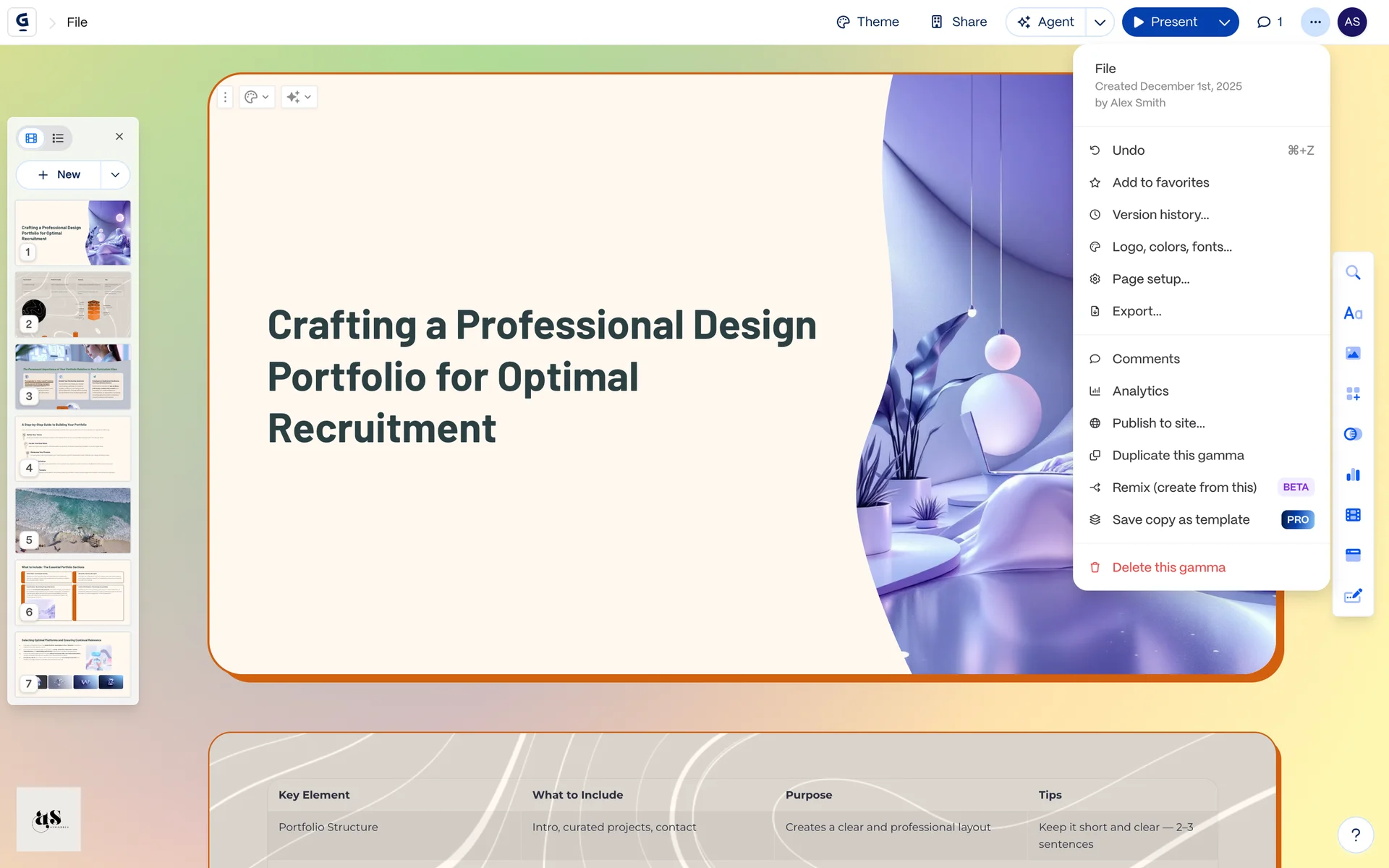
Task: Click the Gamma home logo
Action: click(x=22, y=22)
